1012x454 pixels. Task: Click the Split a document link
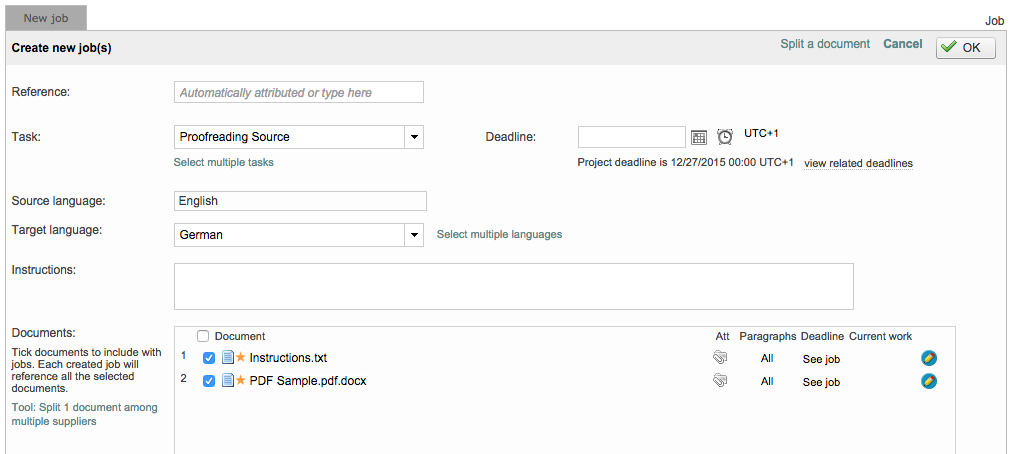(x=825, y=44)
